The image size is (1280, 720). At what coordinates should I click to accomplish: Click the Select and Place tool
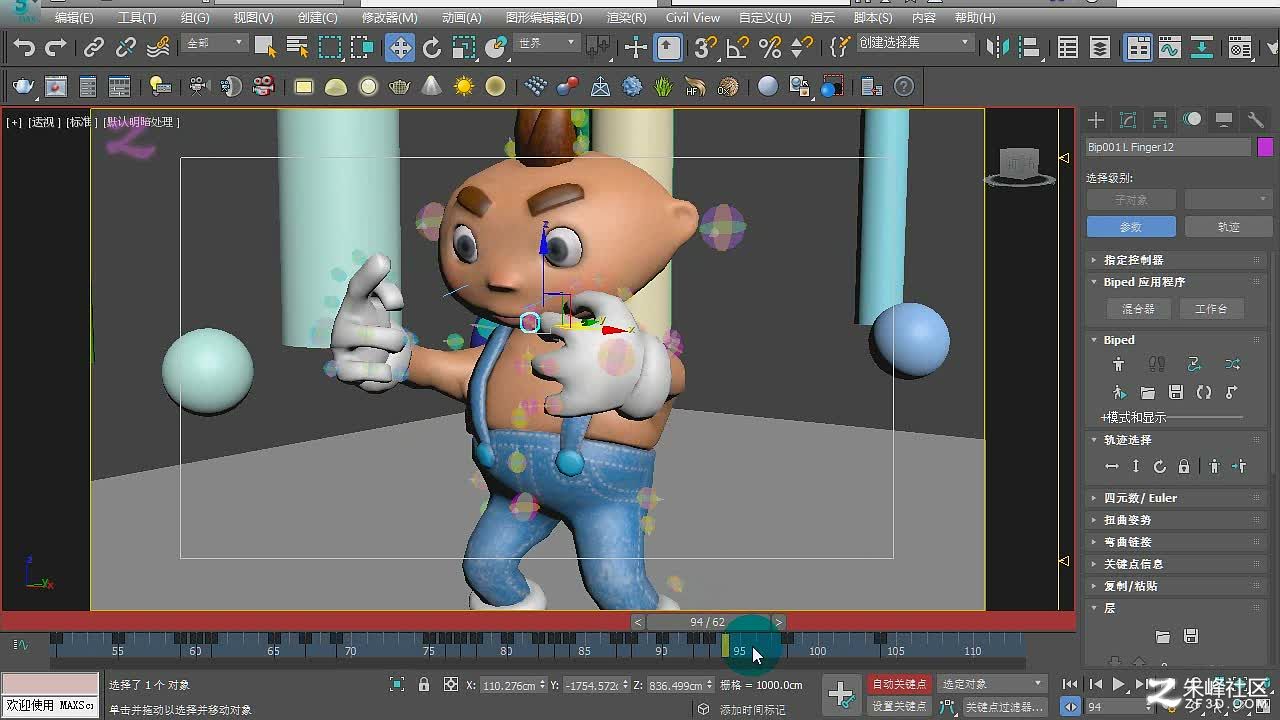coord(496,47)
